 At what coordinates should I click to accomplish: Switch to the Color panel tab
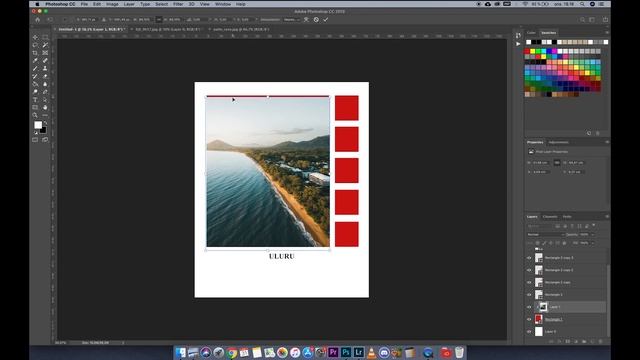click(531, 33)
